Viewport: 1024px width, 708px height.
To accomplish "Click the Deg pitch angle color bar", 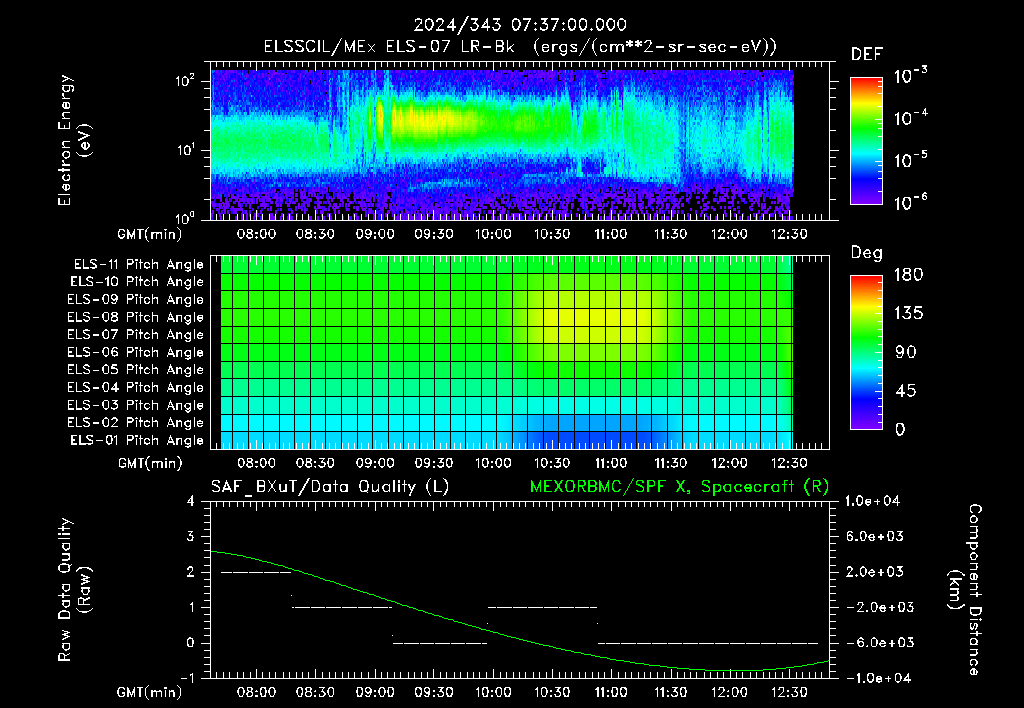I will coord(866,352).
